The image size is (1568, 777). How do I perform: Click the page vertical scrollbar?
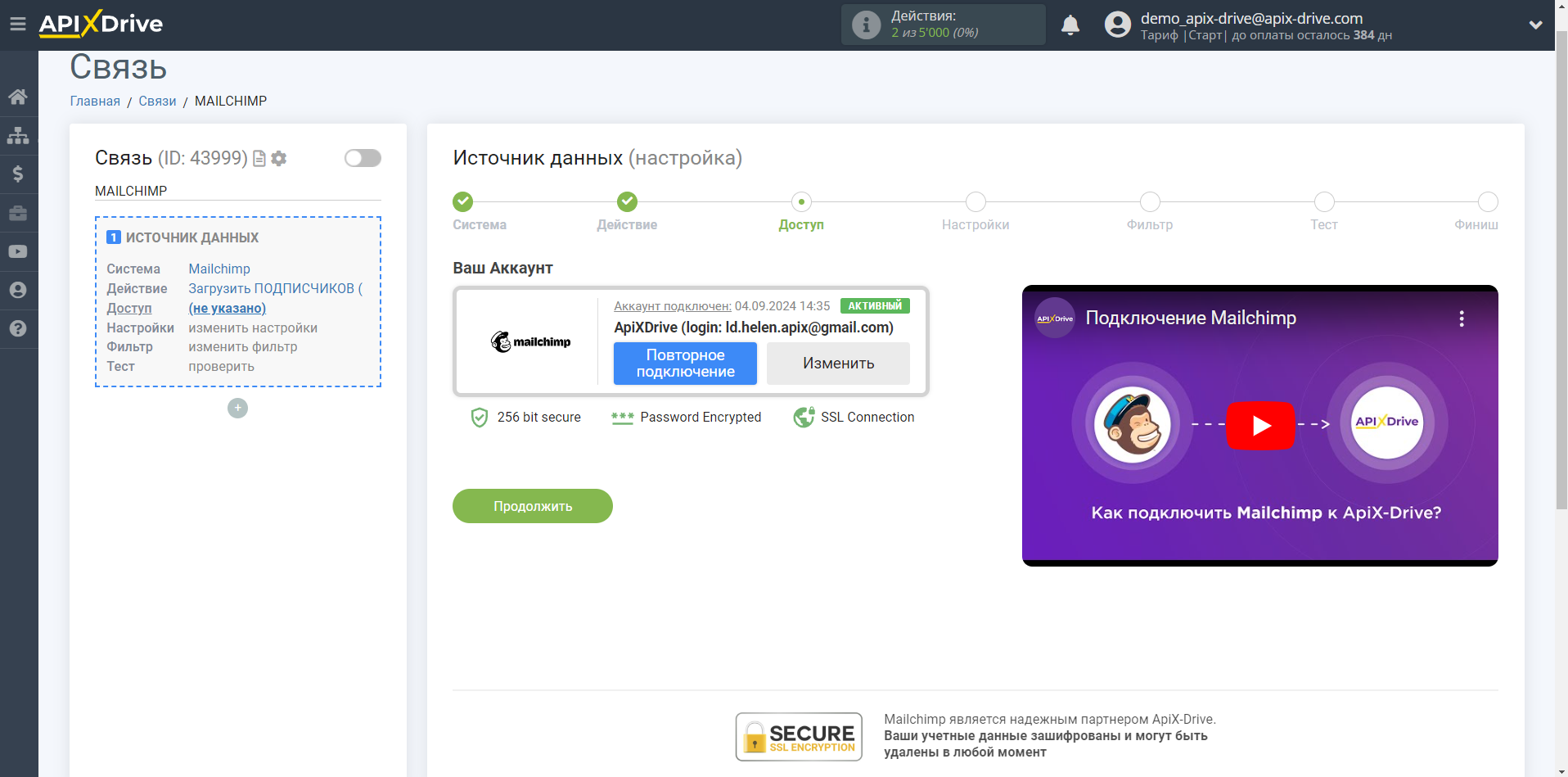1561,270
